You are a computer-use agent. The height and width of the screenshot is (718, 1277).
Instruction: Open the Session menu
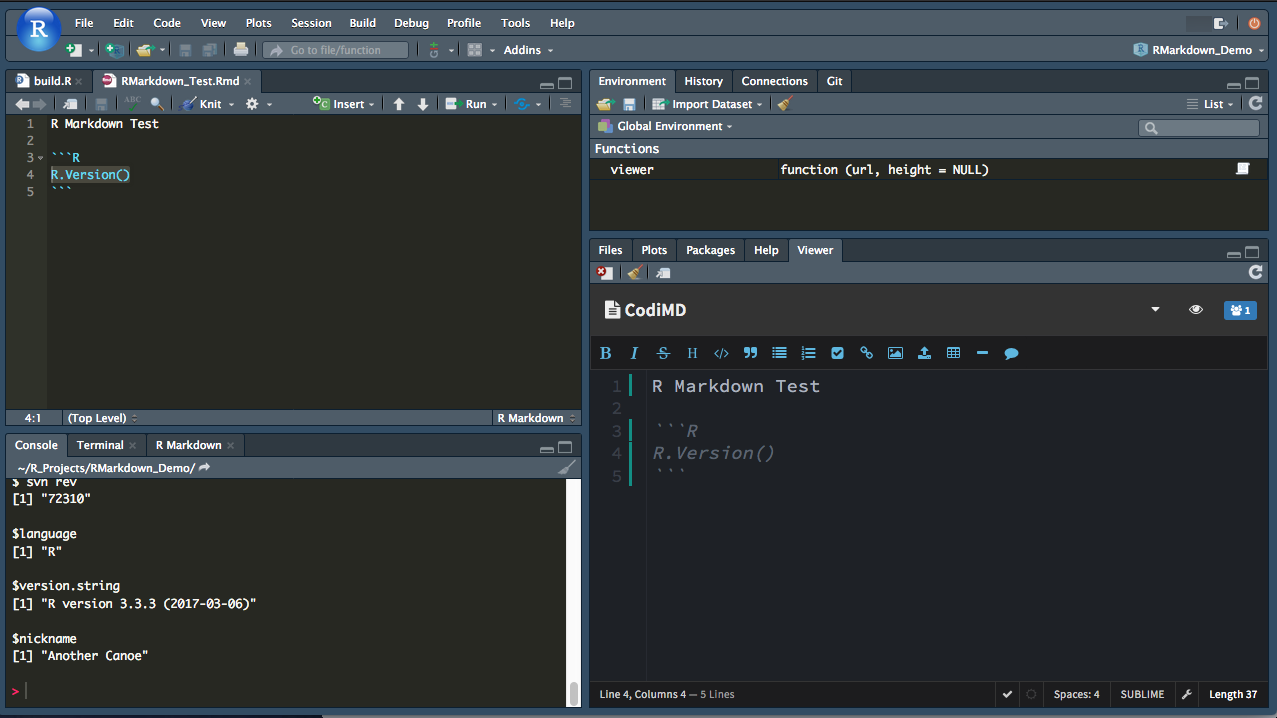coord(311,23)
